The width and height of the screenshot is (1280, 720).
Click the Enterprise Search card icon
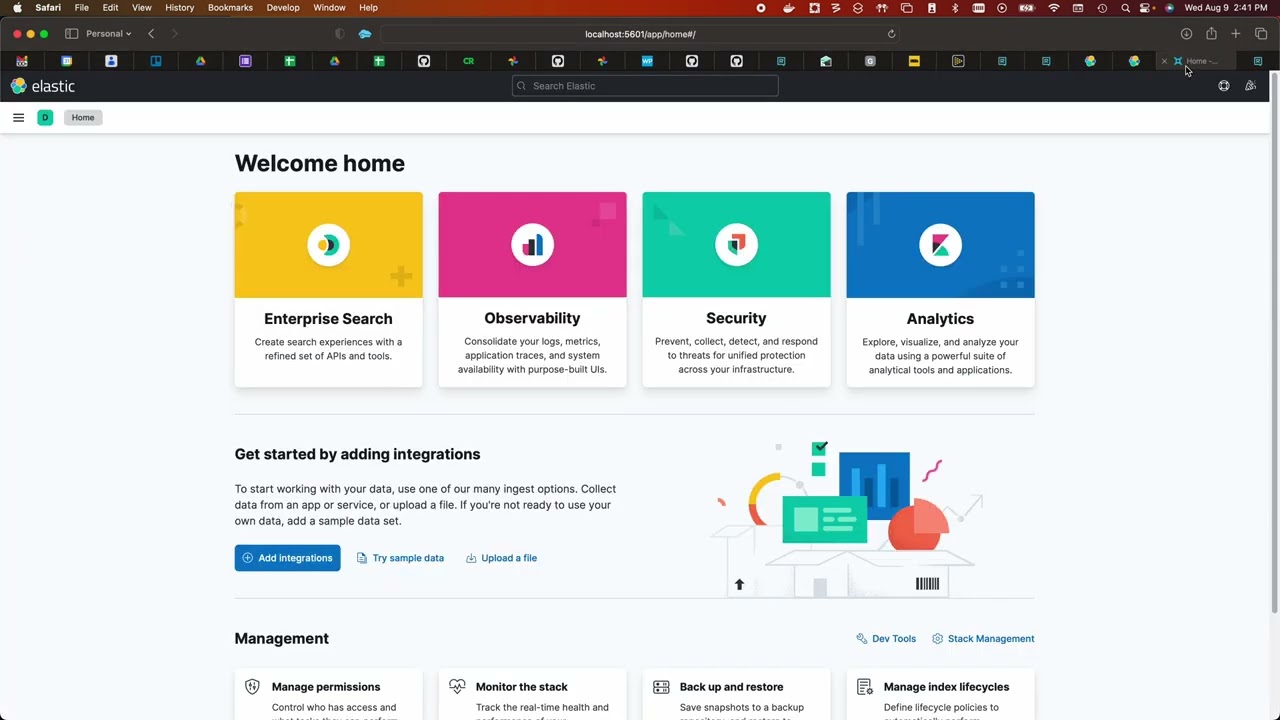click(328, 245)
